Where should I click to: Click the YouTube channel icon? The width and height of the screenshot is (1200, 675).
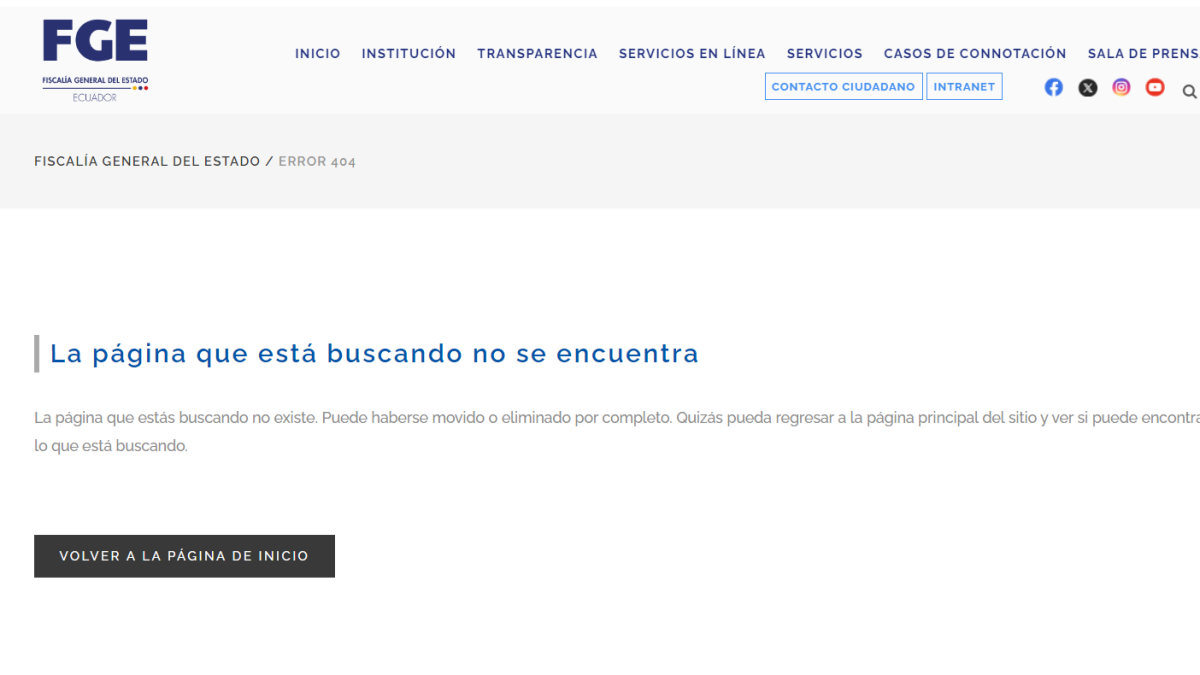coord(1154,87)
